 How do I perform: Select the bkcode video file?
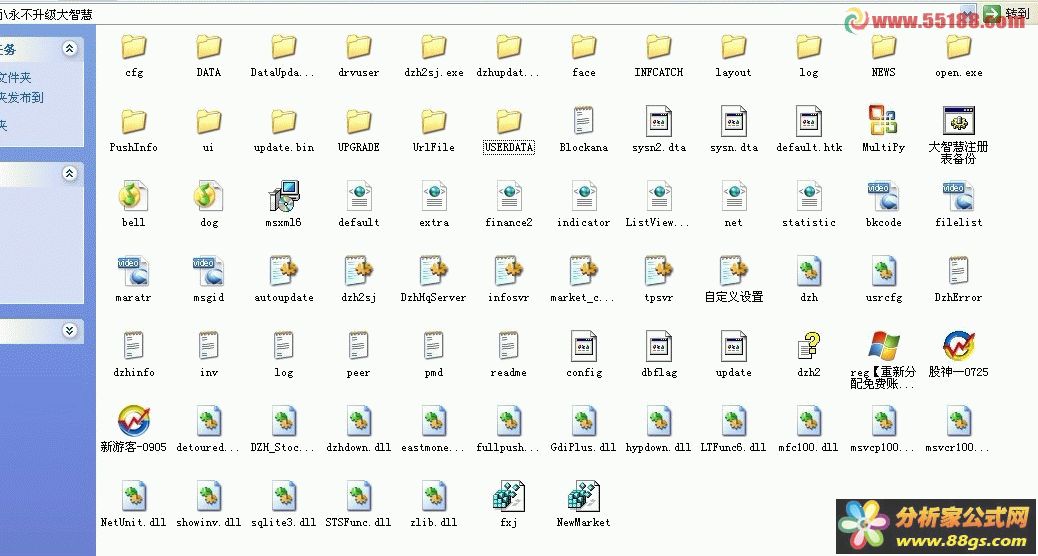point(883,206)
